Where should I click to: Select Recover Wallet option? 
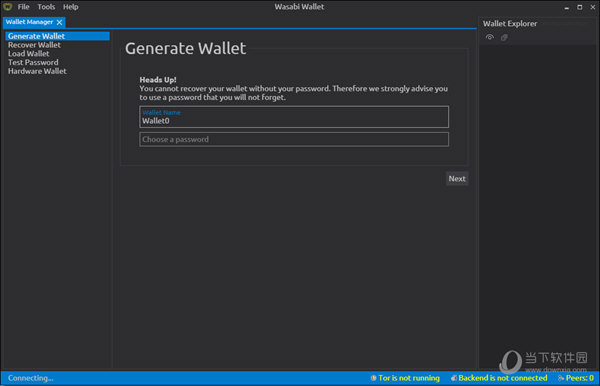click(x=34, y=45)
